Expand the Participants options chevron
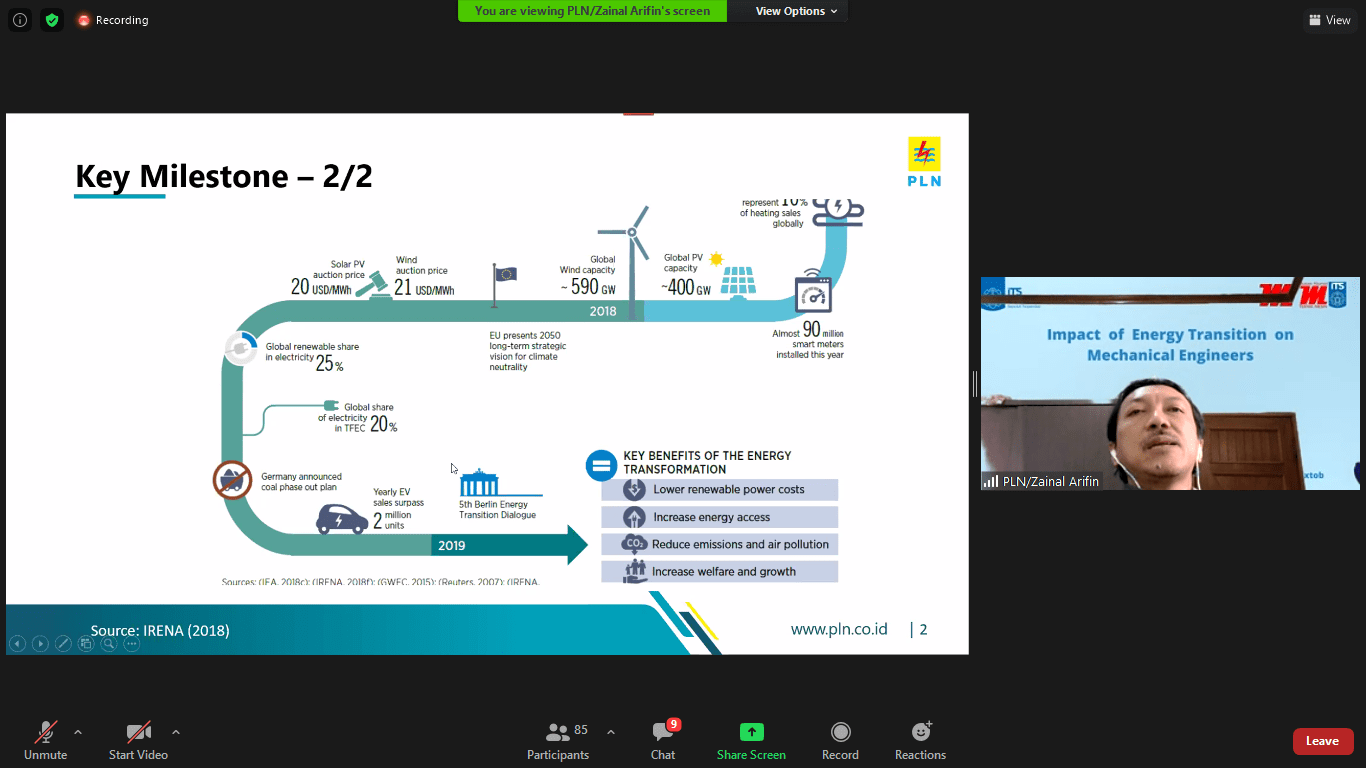The height and width of the screenshot is (768, 1366). click(611, 732)
